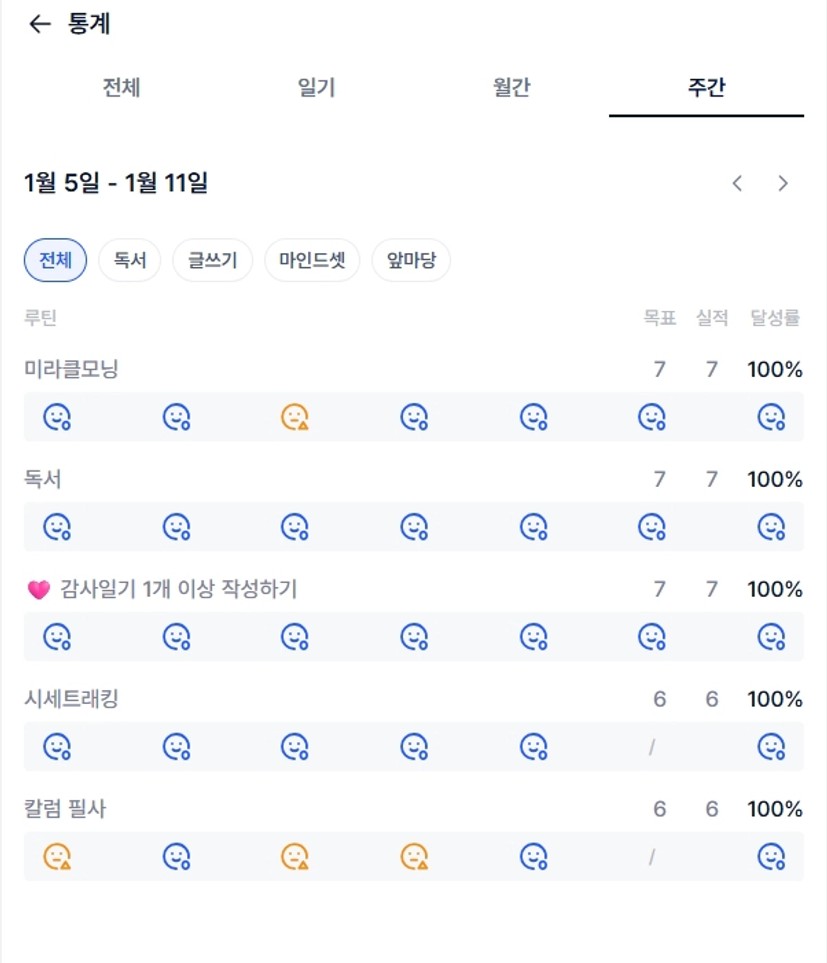The width and height of the screenshot is (827, 963).
Task: Click the orange face icon in 미라클모닝 row
Action: 294,417
